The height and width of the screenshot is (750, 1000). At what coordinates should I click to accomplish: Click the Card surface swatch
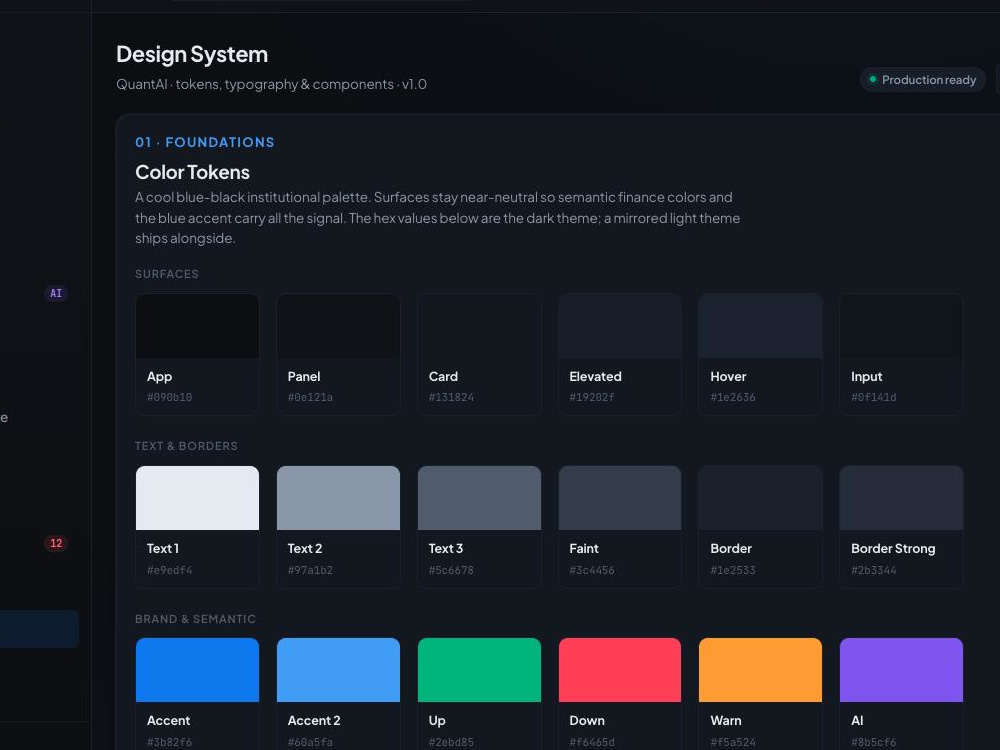click(x=479, y=326)
